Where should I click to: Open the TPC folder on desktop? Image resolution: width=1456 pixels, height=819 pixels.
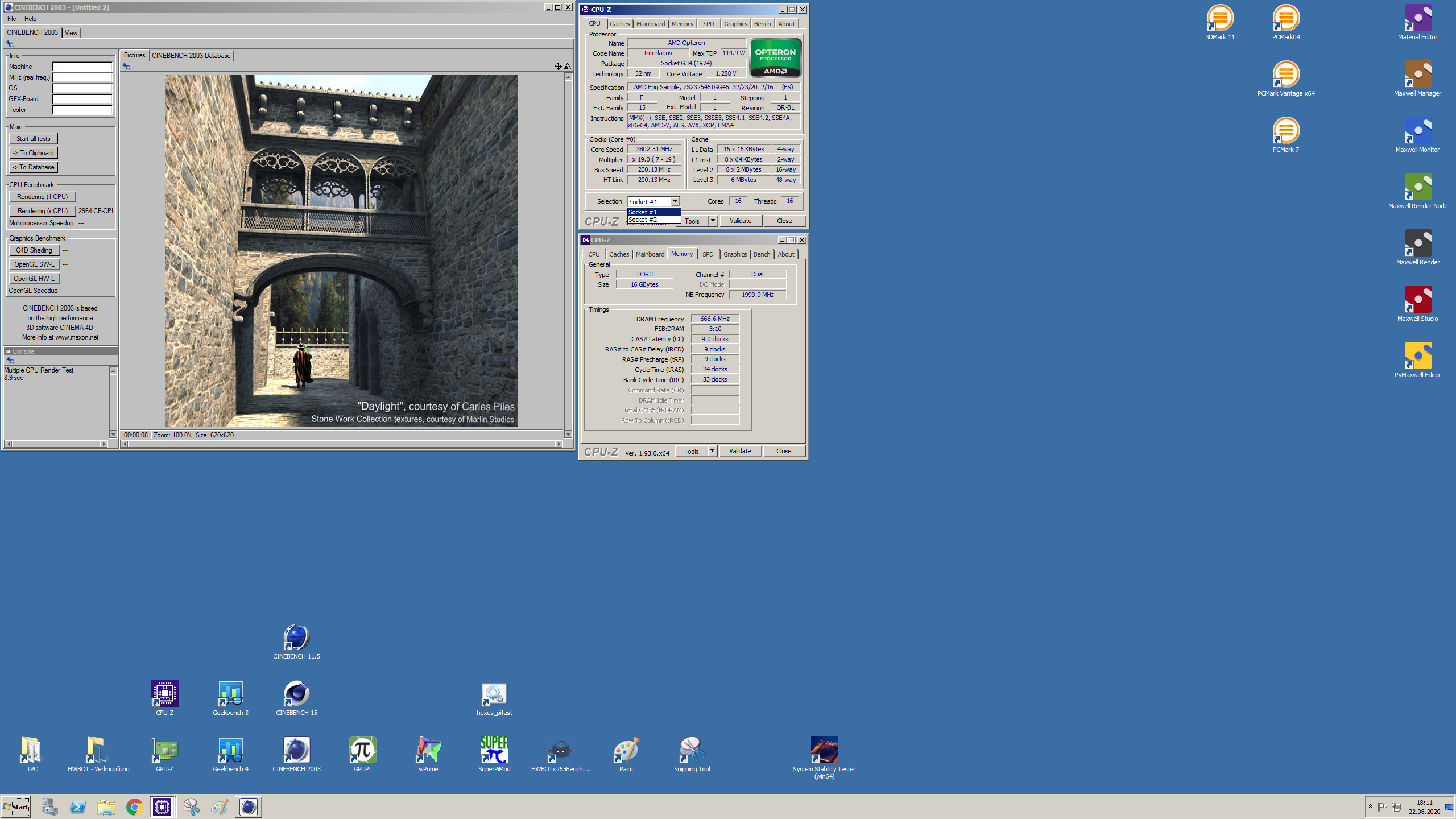click(32, 754)
